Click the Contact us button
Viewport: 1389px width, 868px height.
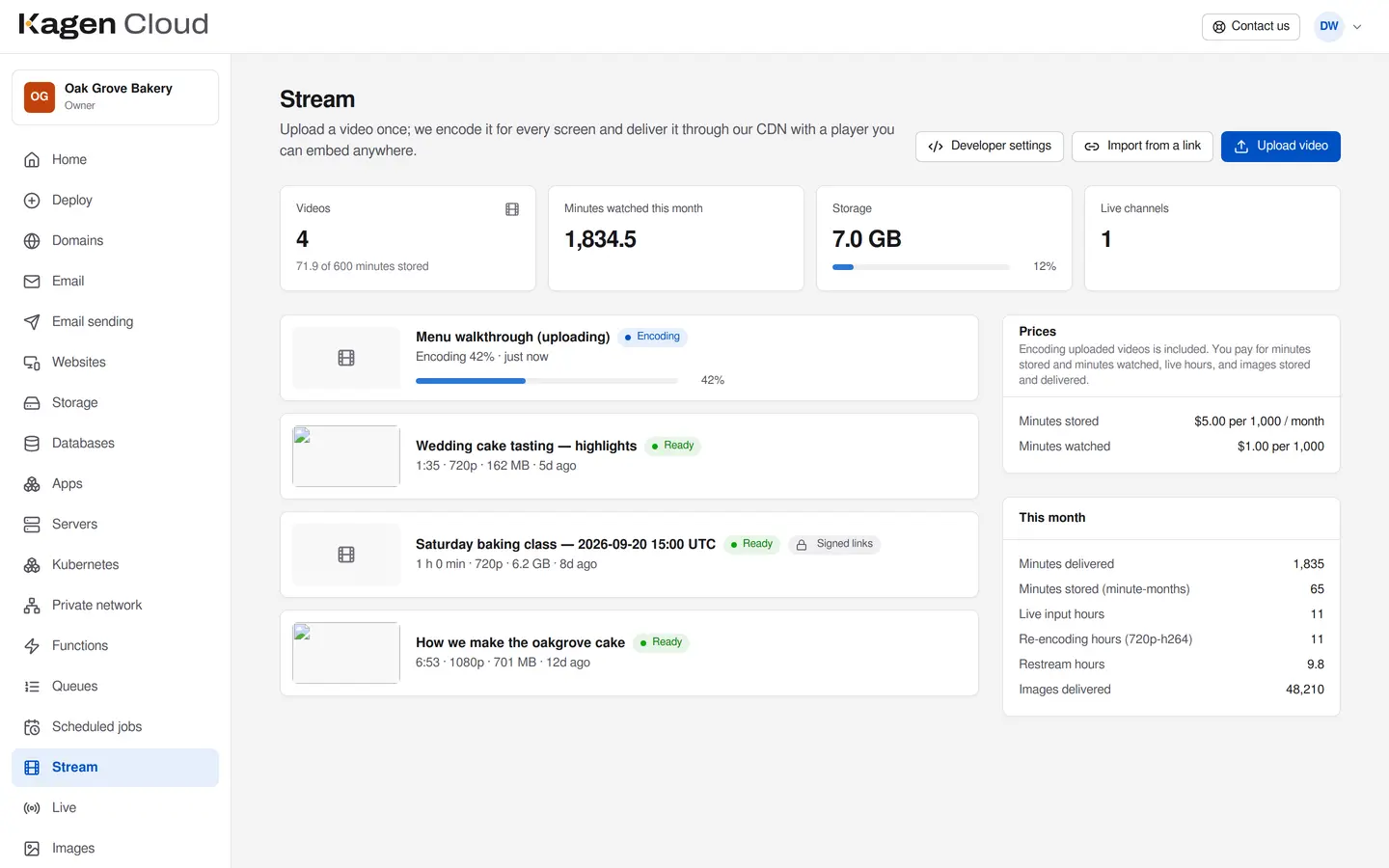point(1251,27)
